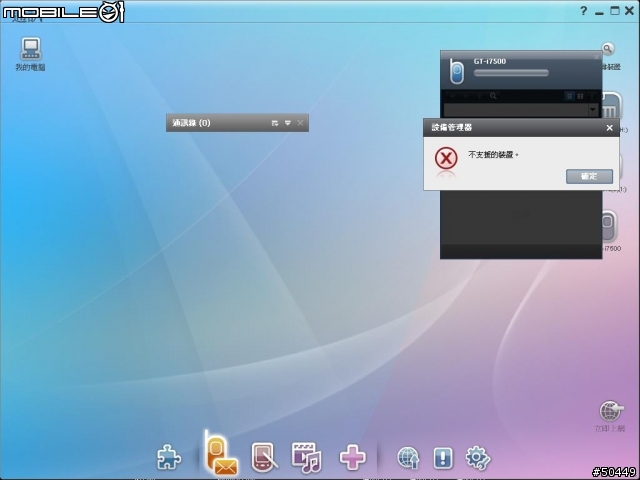640x480 pixels.
Task: Select the storage drive icon at right edge
Action: tap(611, 106)
